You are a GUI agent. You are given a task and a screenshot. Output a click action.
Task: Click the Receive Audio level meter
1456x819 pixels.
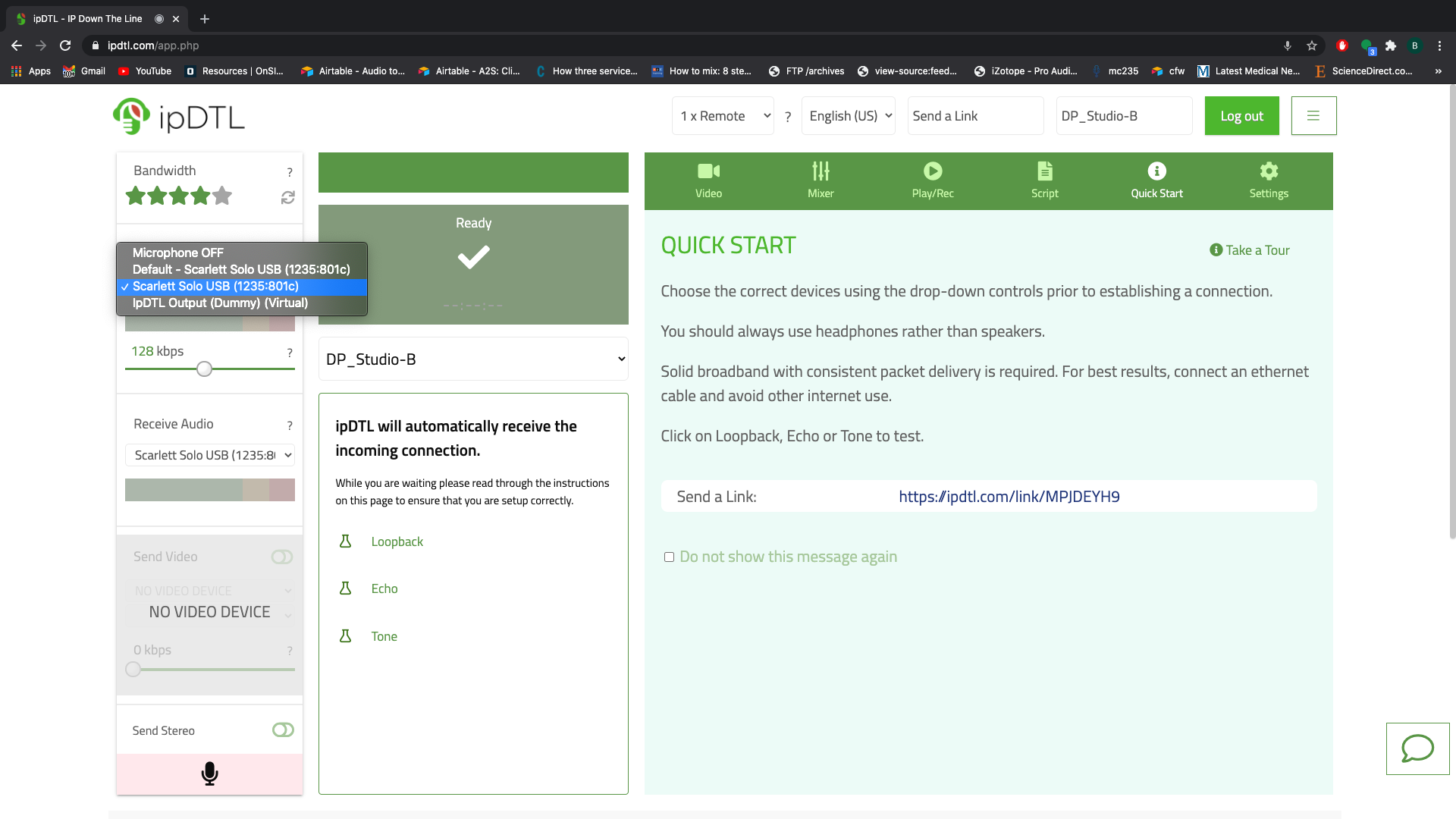click(210, 490)
